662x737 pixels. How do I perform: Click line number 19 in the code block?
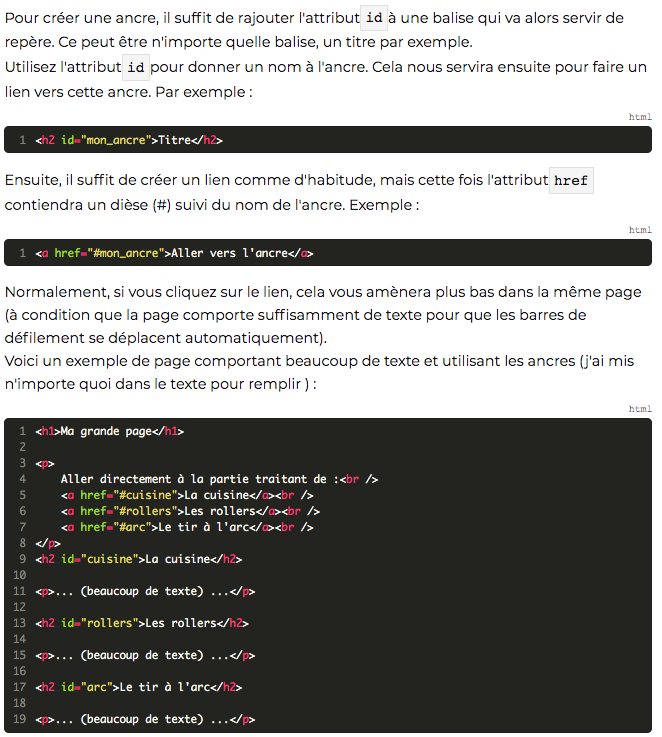point(19,719)
